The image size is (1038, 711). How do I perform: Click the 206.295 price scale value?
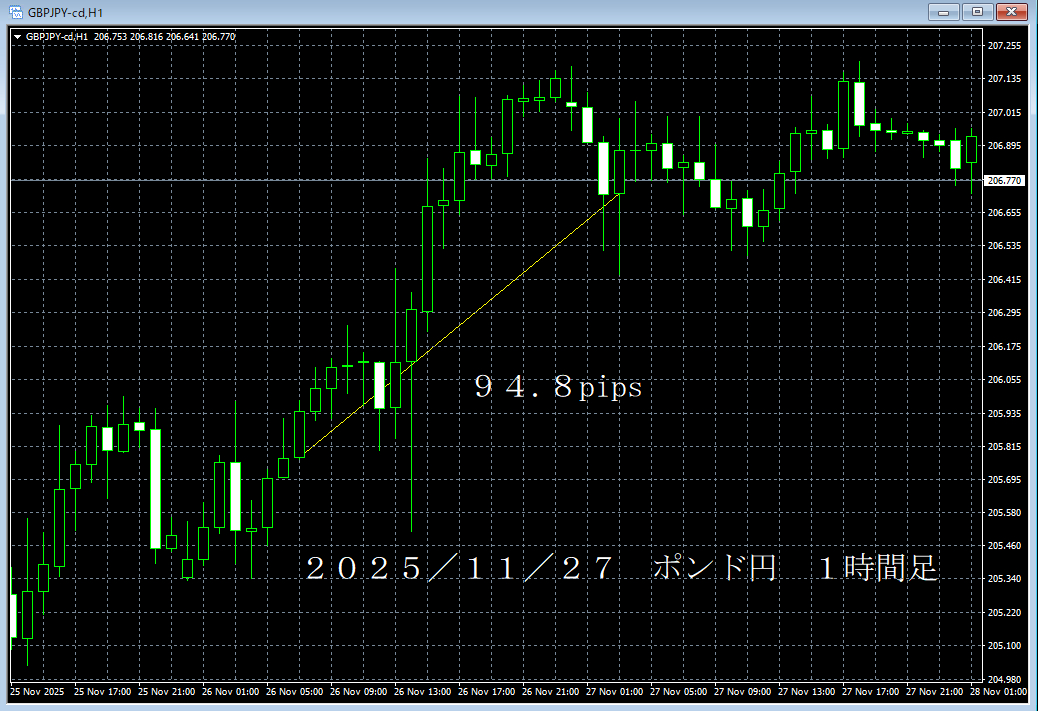1004,312
